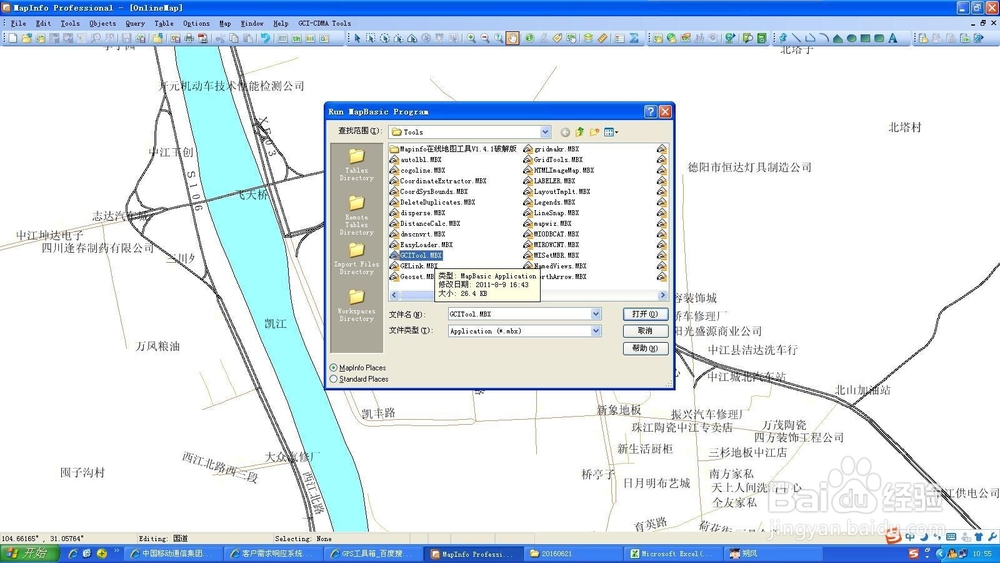
Task: Click the file name input field GCITool.MBX
Action: pos(519,314)
